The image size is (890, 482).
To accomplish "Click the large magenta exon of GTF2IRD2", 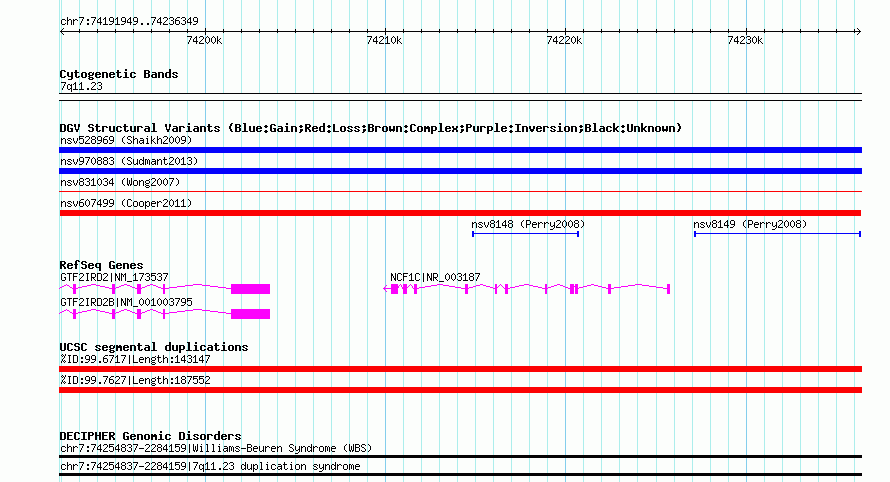I will [250, 289].
